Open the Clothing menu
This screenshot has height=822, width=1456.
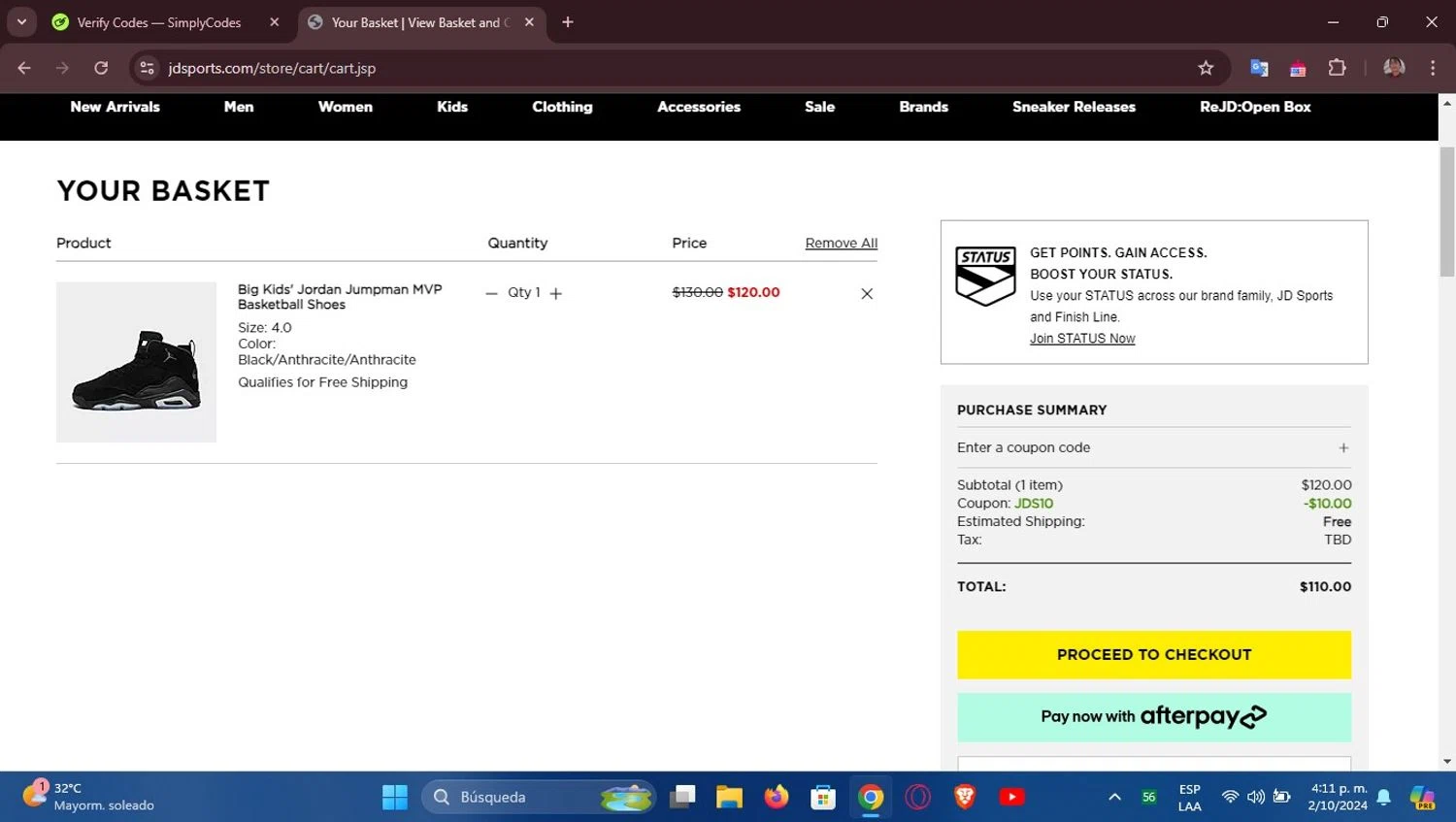tap(562, 107)
